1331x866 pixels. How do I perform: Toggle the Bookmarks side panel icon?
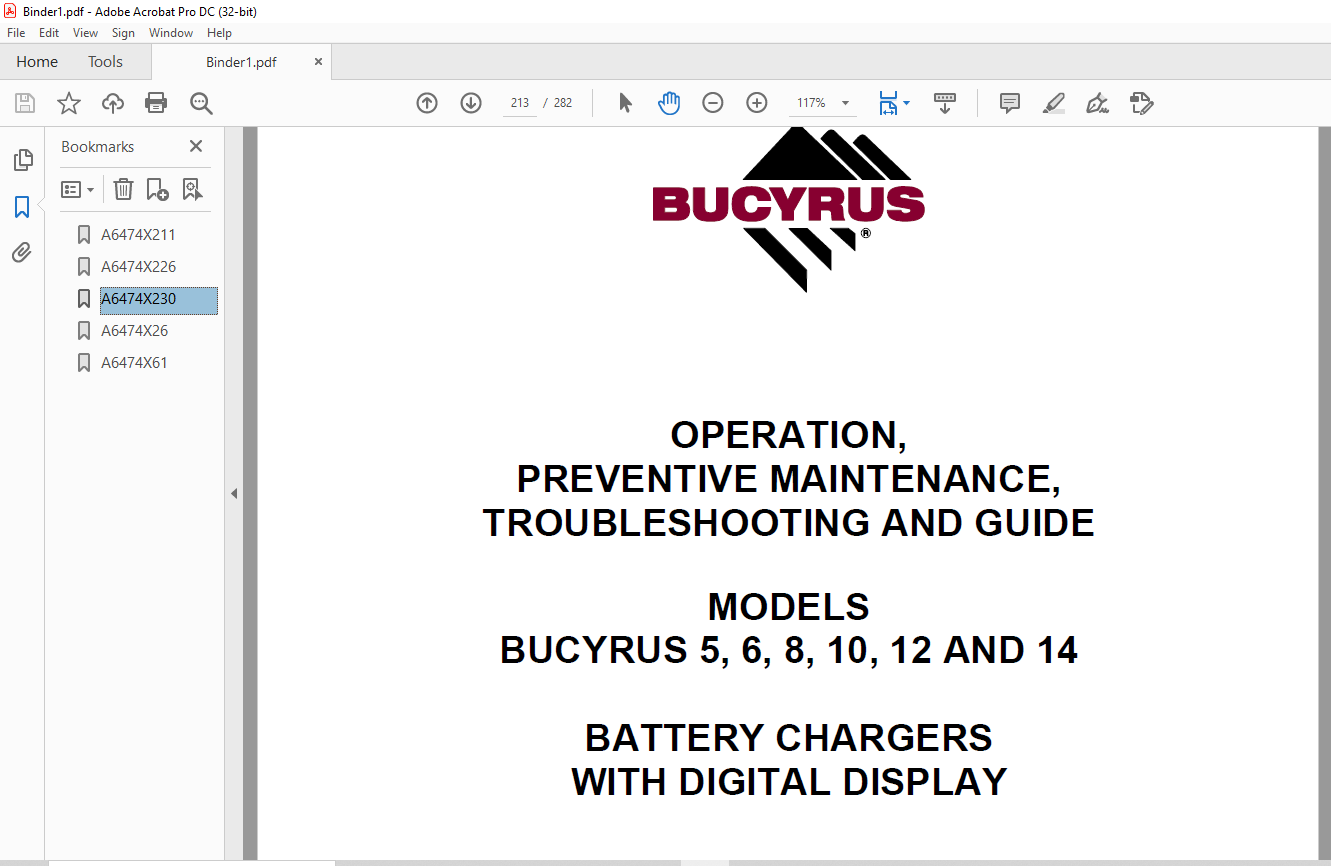coord(22,207)
